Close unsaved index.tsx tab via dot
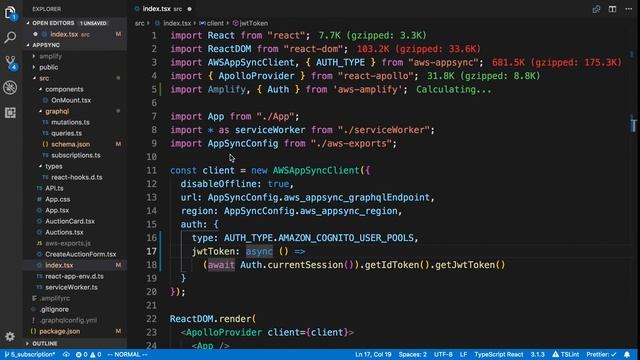This screenshot has height=360, width=640. (189, 9)
